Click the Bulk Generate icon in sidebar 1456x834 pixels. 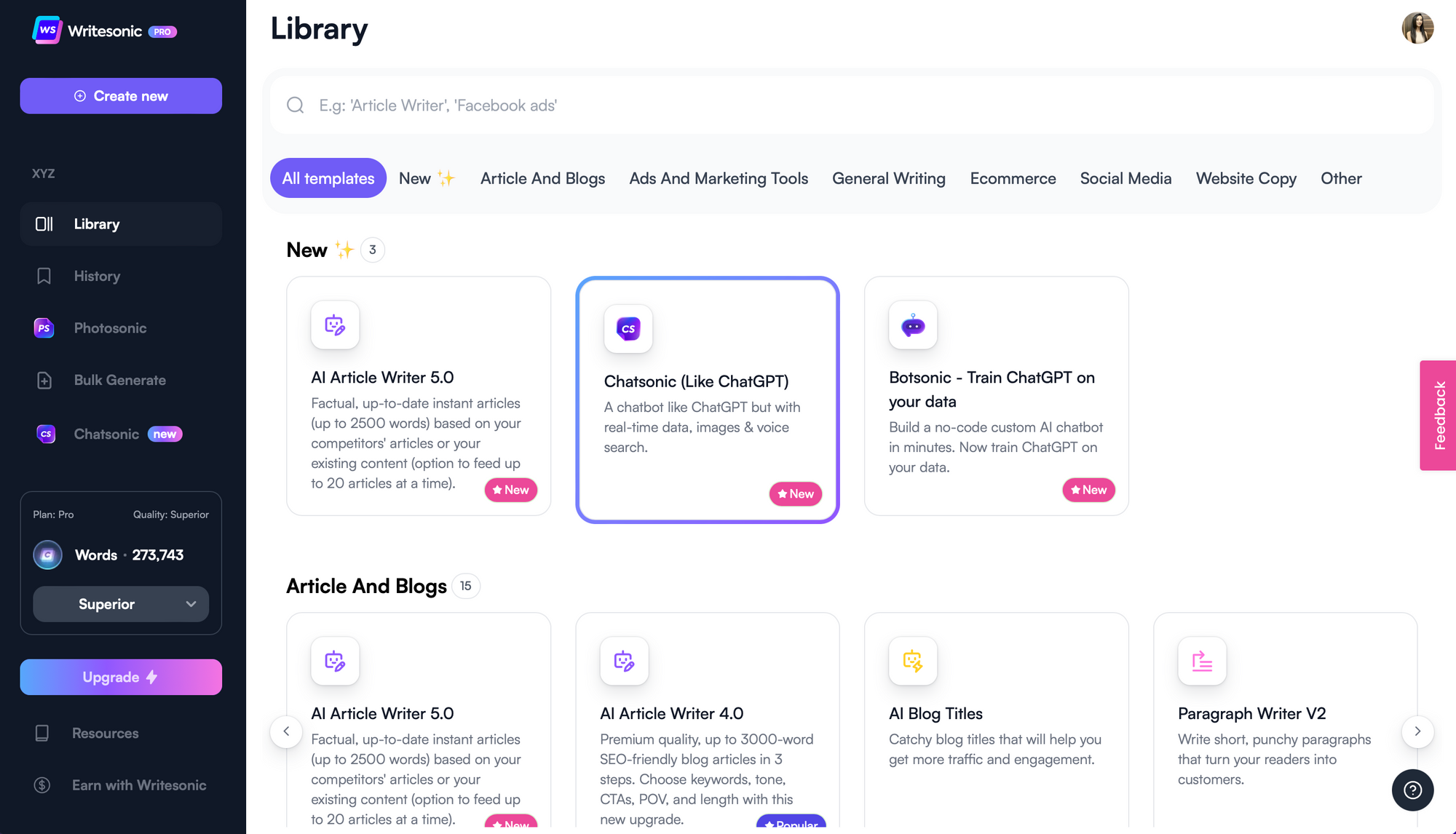pos(44,380)
